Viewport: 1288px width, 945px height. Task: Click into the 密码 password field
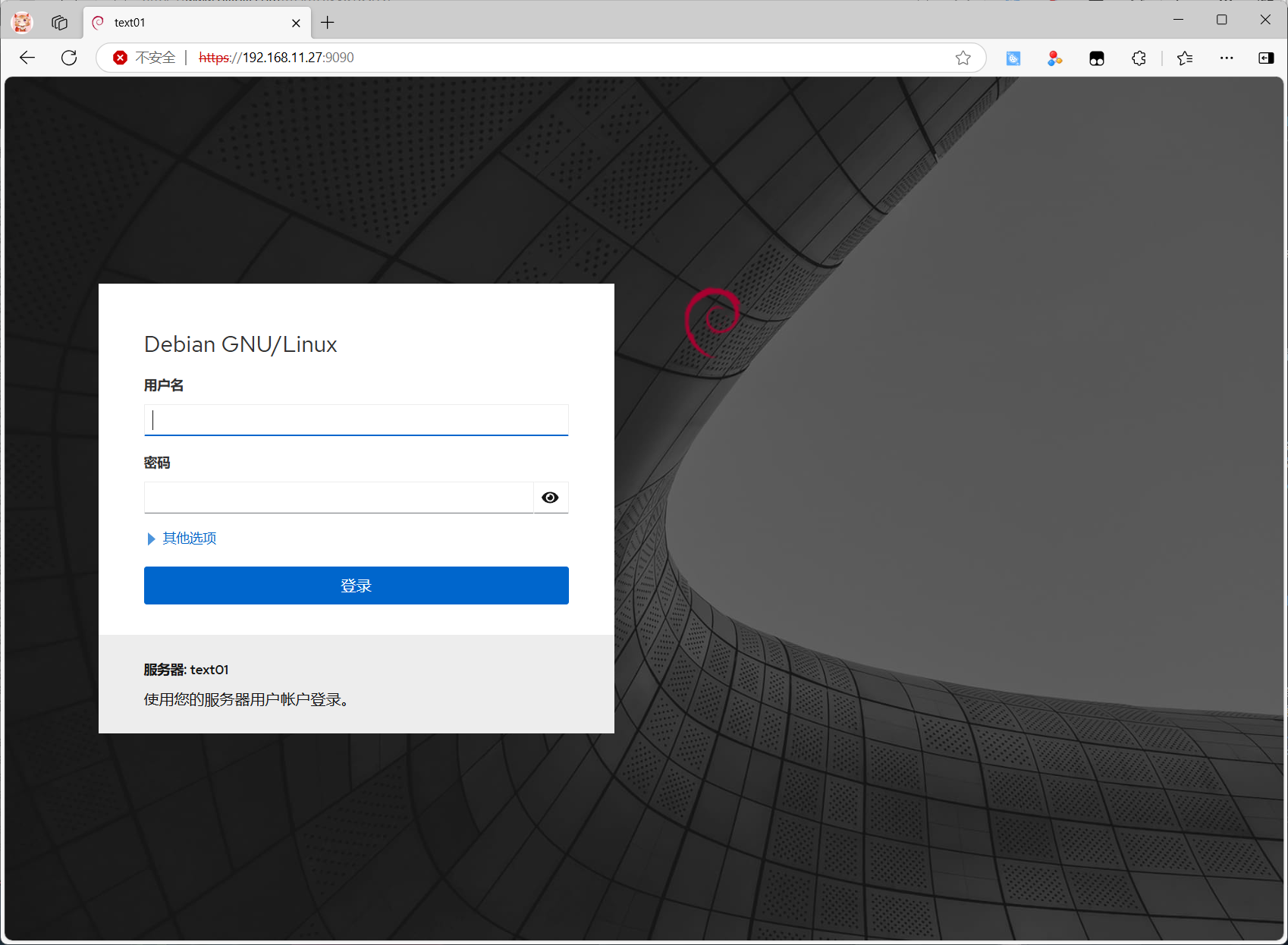pos(338,498)
